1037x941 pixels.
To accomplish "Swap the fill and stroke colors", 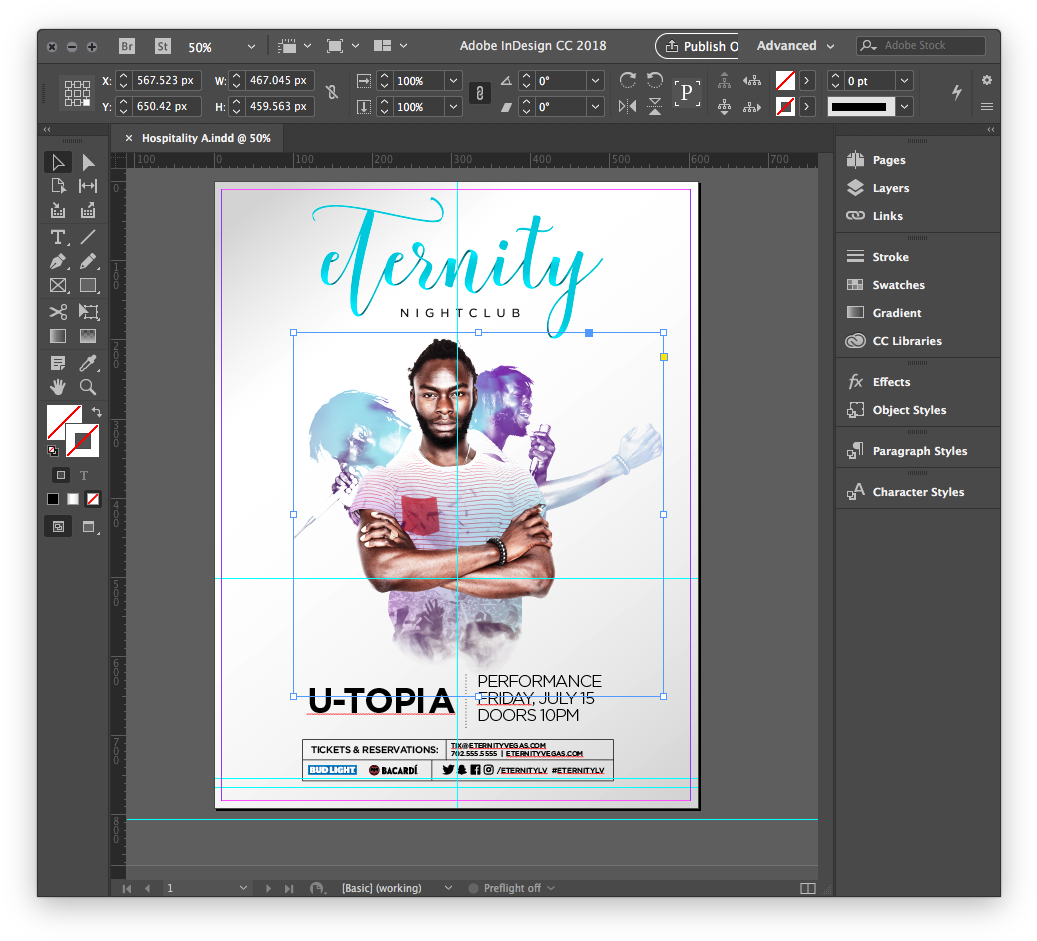I will [96, 411].
